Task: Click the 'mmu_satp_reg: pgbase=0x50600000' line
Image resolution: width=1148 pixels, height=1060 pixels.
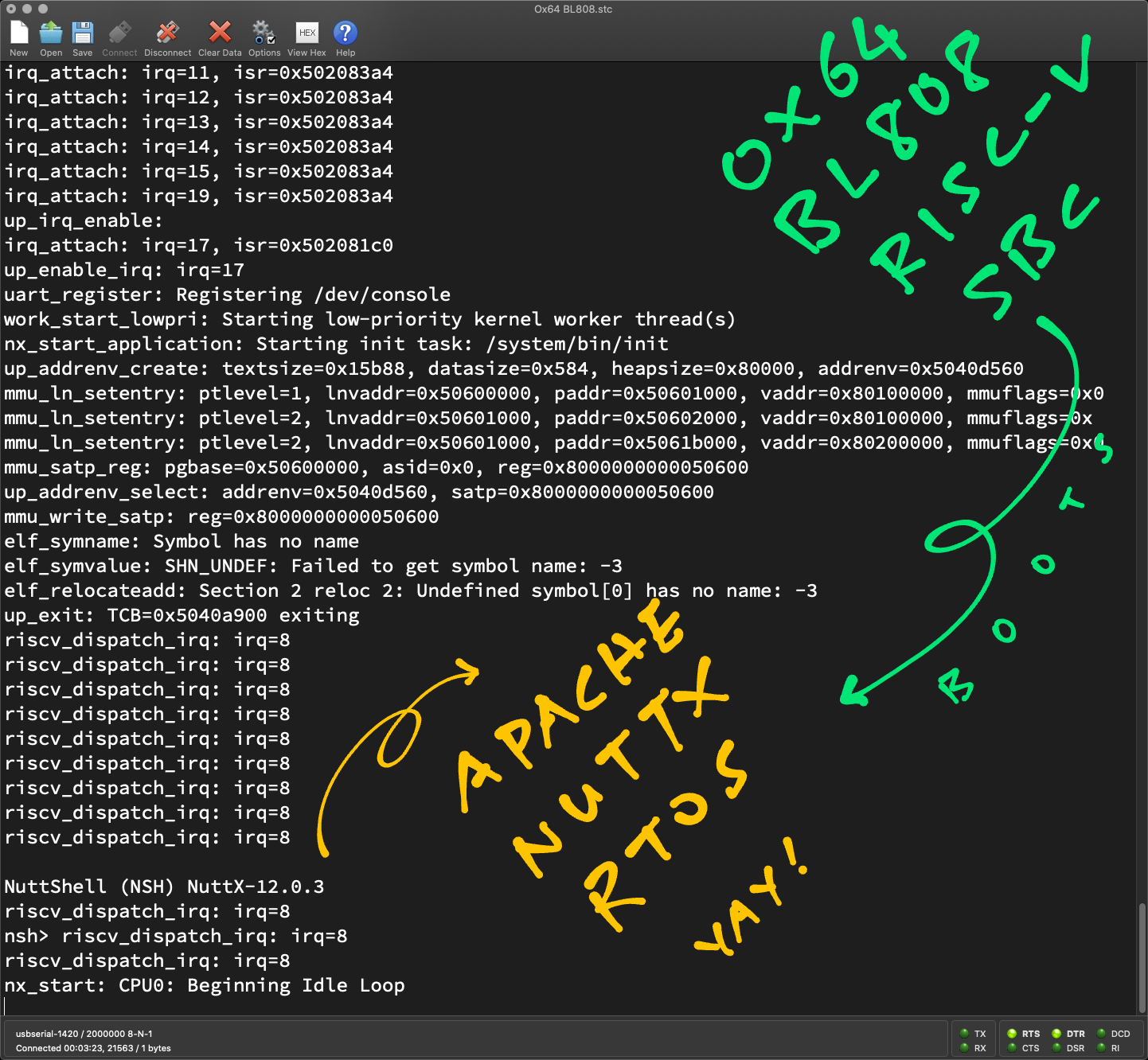Action: (x=377, y=467)
